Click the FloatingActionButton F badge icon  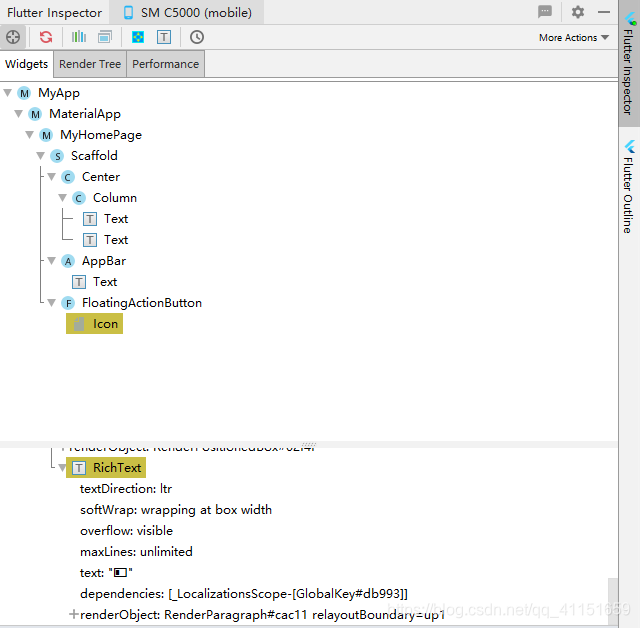click(x=68, y=303)
